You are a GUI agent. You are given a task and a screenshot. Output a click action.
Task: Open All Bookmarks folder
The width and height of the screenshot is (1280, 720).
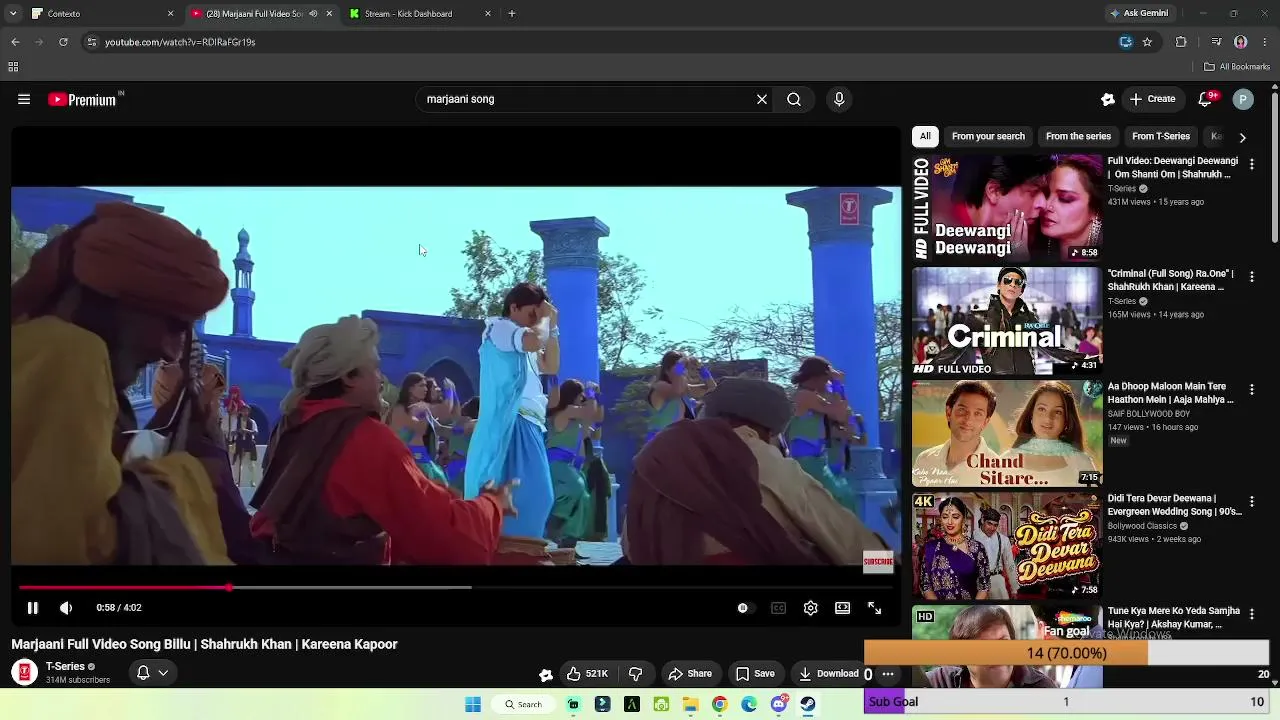[x=1237, y=67]
